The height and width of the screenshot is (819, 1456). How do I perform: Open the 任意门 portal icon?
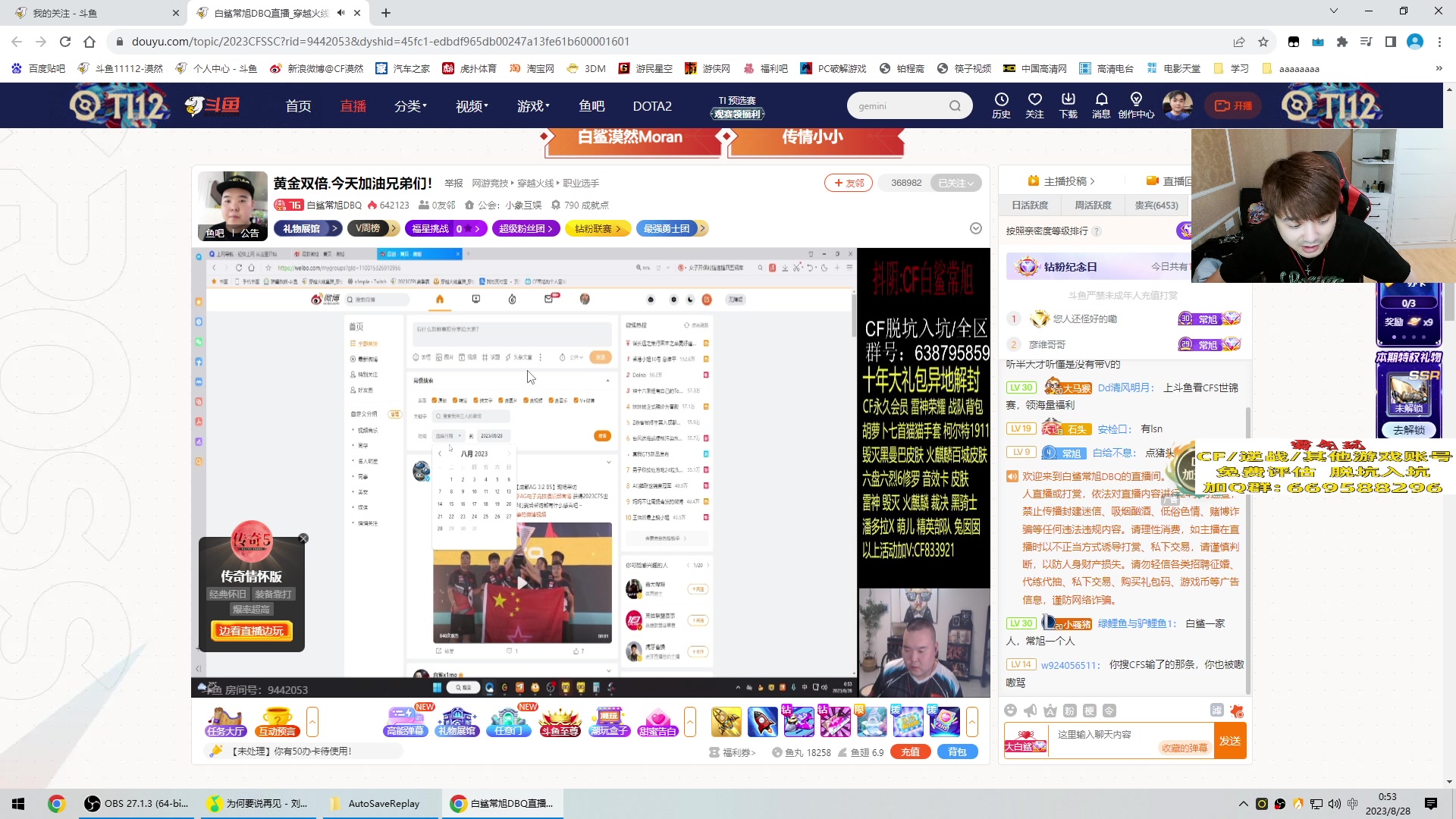coord(508,722)
